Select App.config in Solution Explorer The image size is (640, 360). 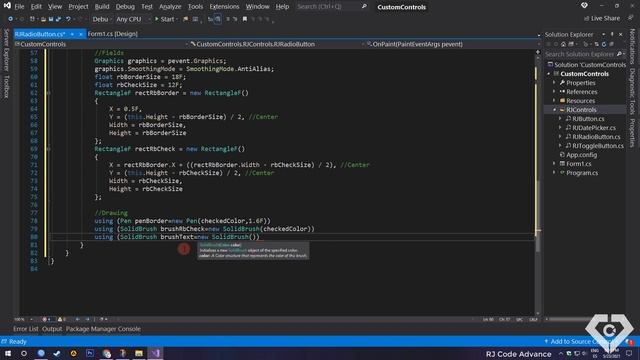[x=581, y=155]
